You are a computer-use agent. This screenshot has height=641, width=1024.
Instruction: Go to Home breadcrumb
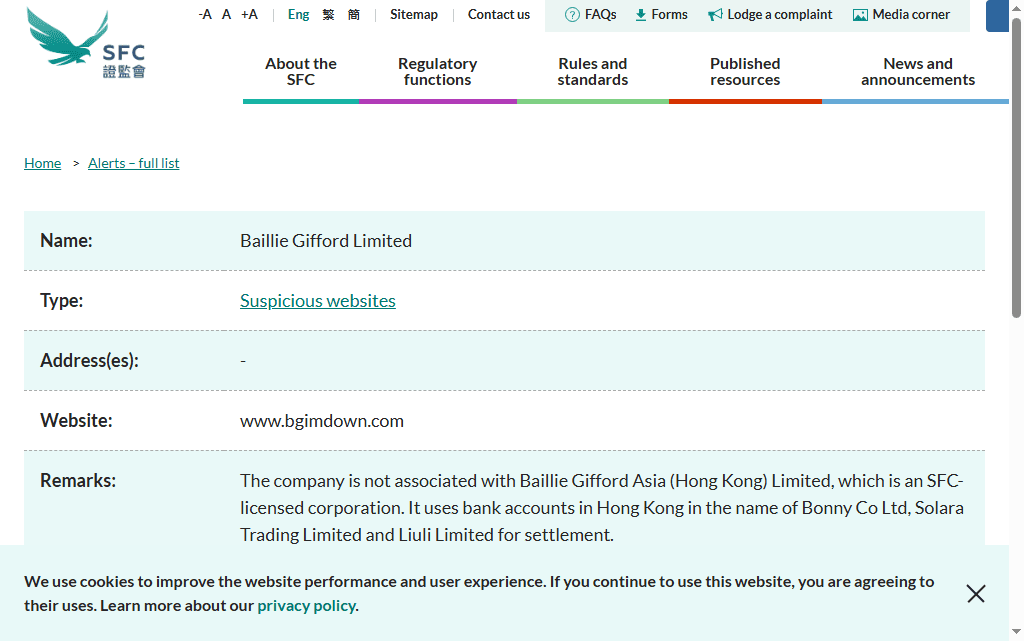(x=42, y=163)
